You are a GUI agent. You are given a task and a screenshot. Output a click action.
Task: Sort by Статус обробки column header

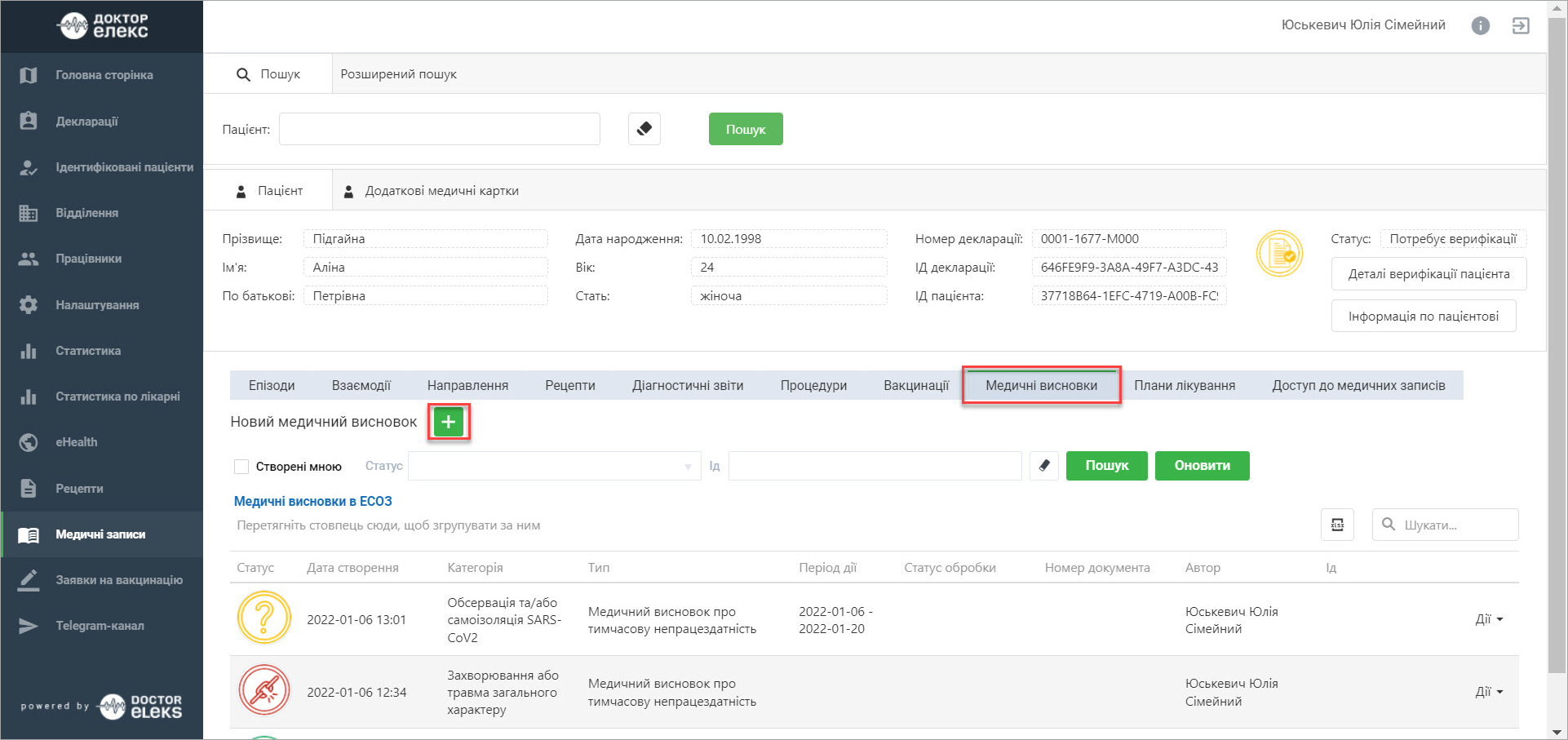(950, 568)
